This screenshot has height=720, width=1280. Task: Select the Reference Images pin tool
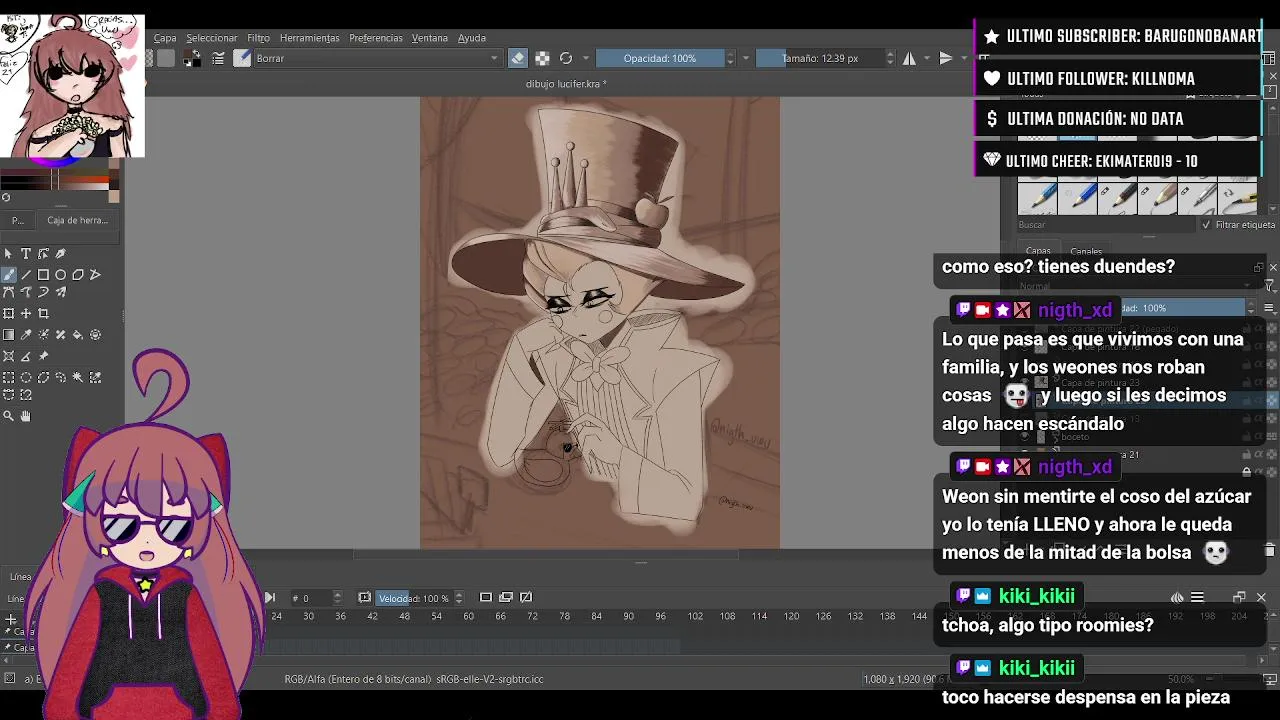[x=43, y=356]
